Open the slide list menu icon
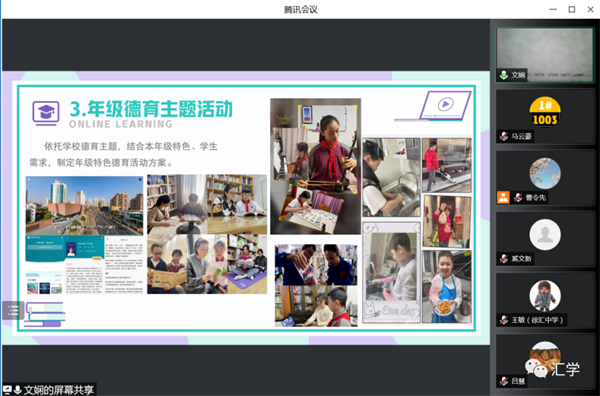600x396 pixels. point(13,310)
